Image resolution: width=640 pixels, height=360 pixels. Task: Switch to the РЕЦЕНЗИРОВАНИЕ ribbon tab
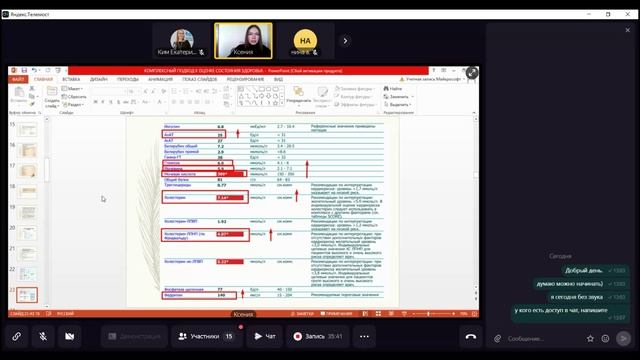245,79
